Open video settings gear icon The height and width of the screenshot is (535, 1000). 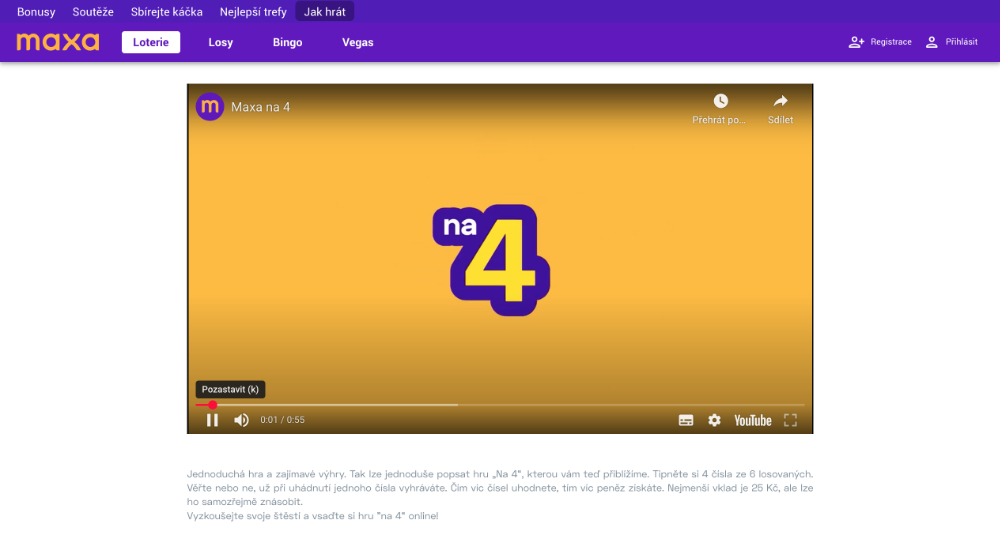point(714,420)
